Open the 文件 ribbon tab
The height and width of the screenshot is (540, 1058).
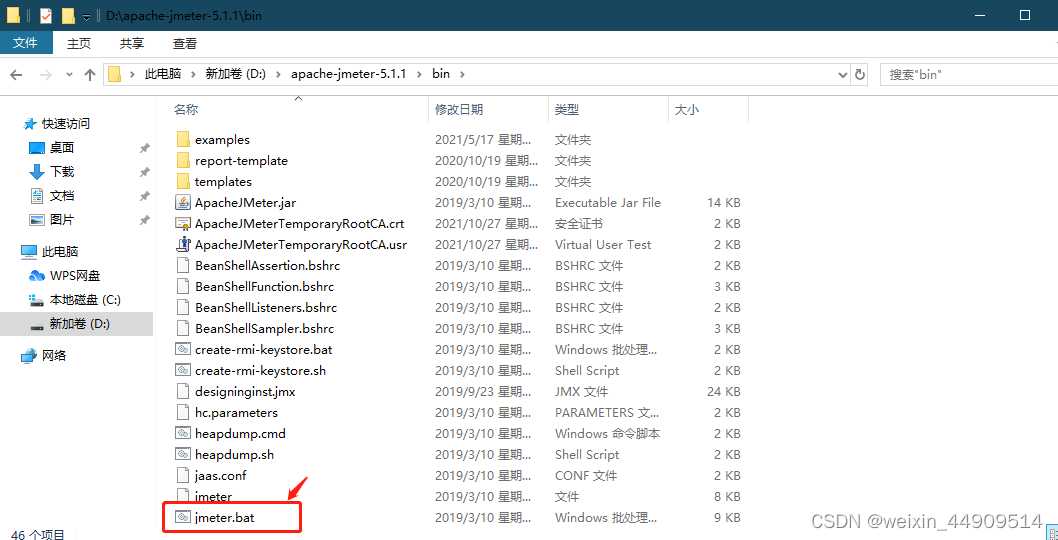click(26, 43)
